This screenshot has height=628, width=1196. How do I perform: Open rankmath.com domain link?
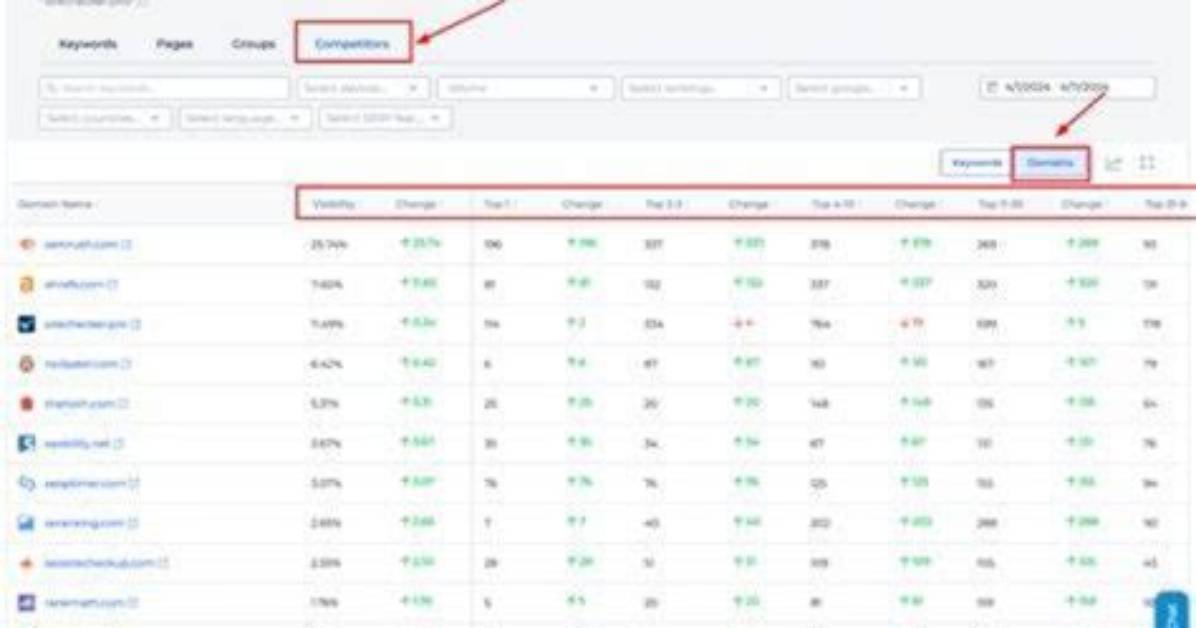[84, 603]
